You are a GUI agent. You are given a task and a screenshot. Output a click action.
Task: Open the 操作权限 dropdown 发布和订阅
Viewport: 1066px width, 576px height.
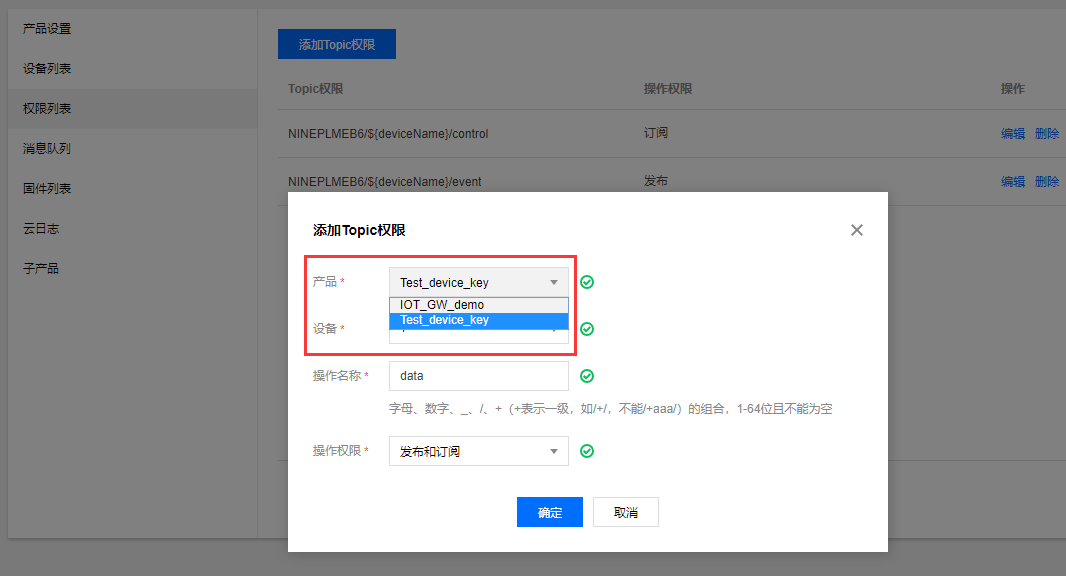(x=479, y=451)
